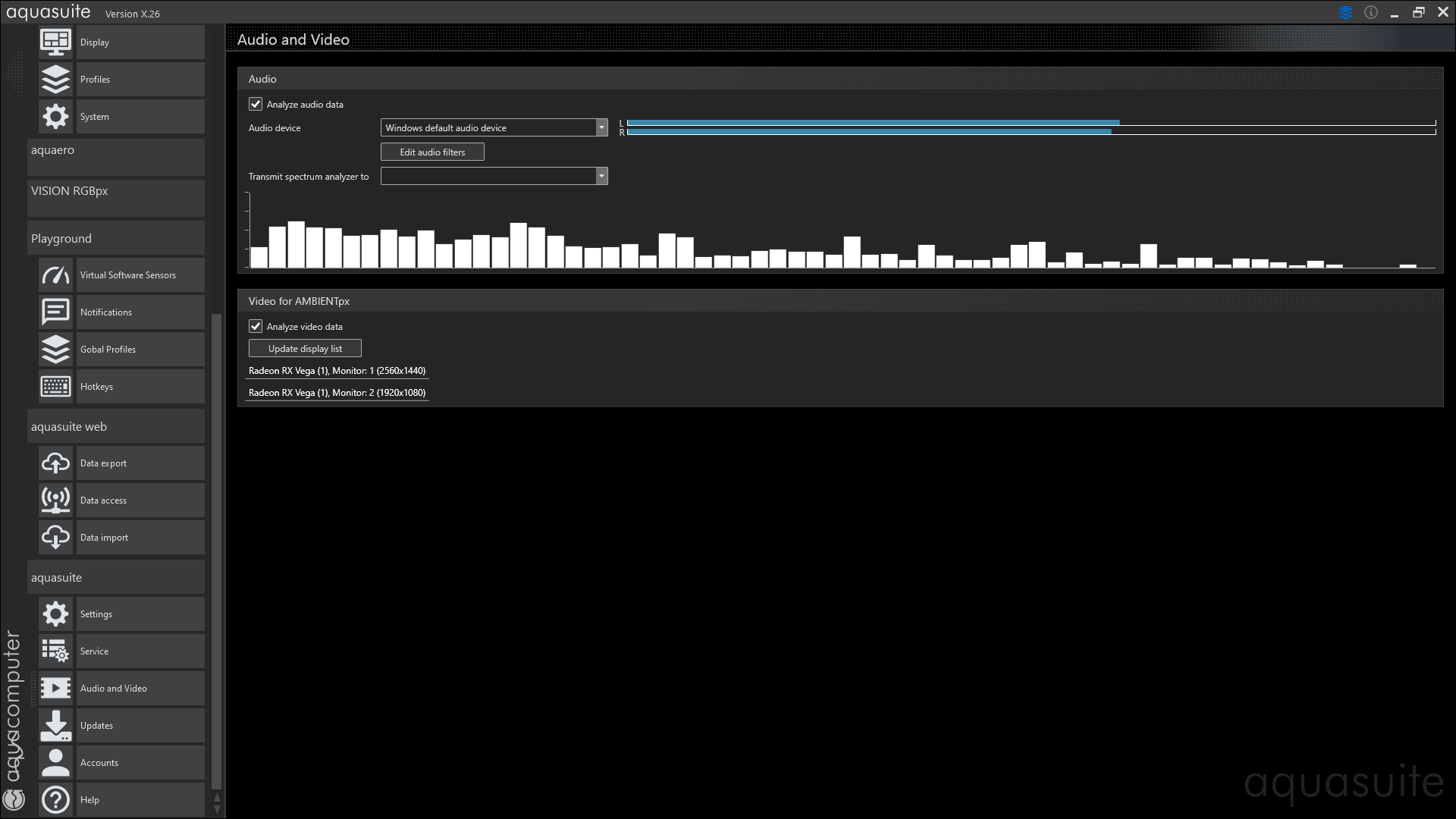Viewport: 1456px width, 819px height.
Task: Open the Audio device dropdown
Action: 494,127
